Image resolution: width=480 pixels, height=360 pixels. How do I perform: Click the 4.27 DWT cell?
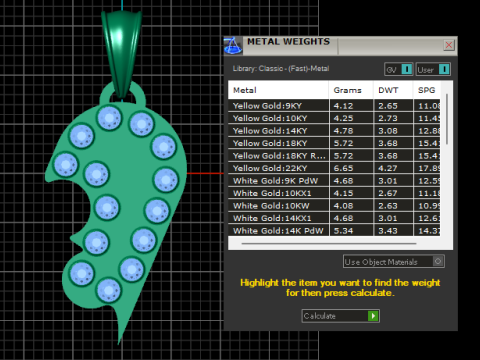point(393,168)
